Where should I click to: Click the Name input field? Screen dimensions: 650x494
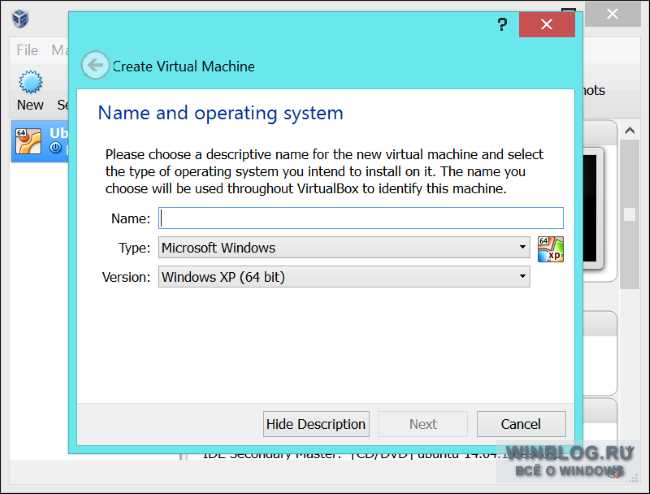[361, 218]
